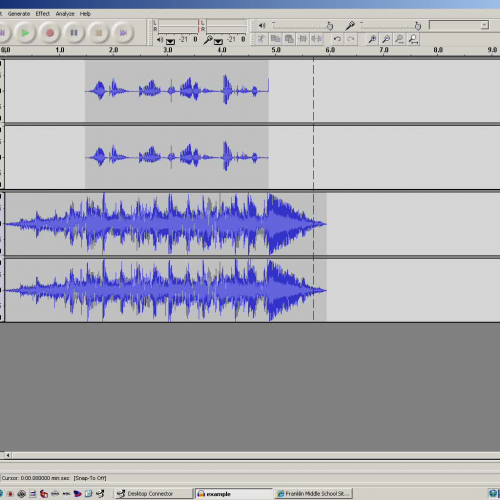Trim audio outside the selection
The image size is (500, 500).
pos(303,39)
